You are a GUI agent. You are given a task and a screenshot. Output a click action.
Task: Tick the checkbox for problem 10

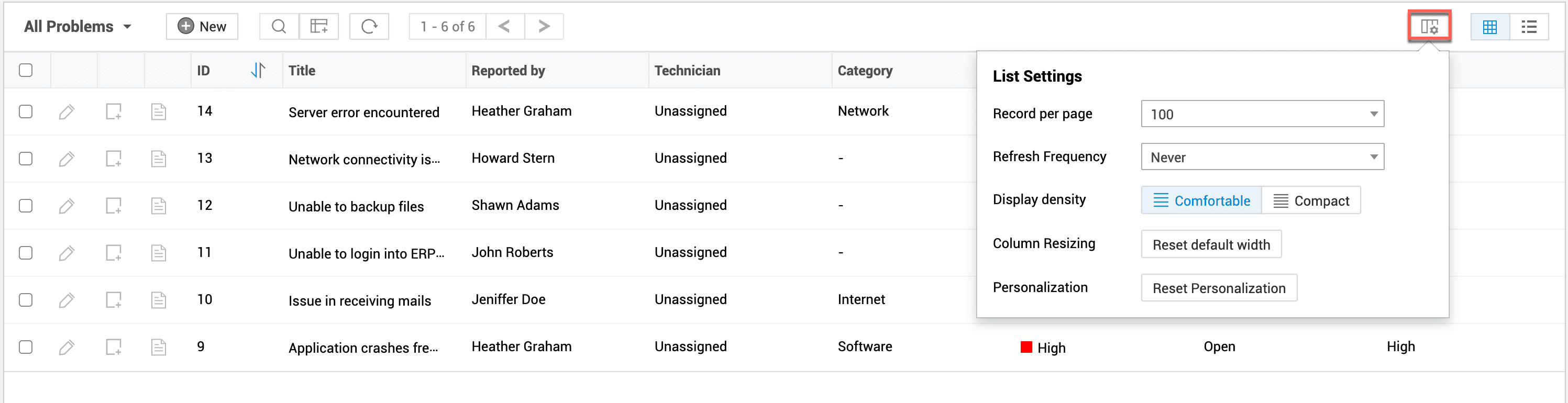click(26, 300)
